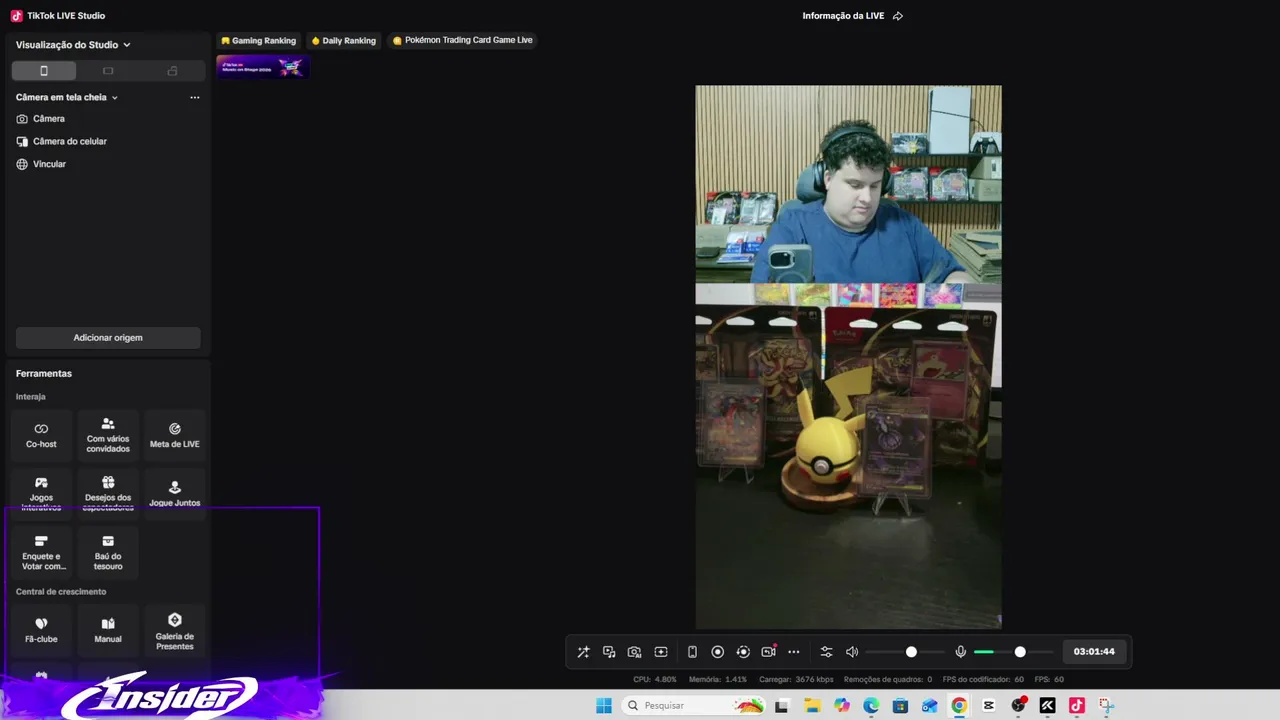Select the Câmera source
This screenshot has height=720, width=1280.
41,119
